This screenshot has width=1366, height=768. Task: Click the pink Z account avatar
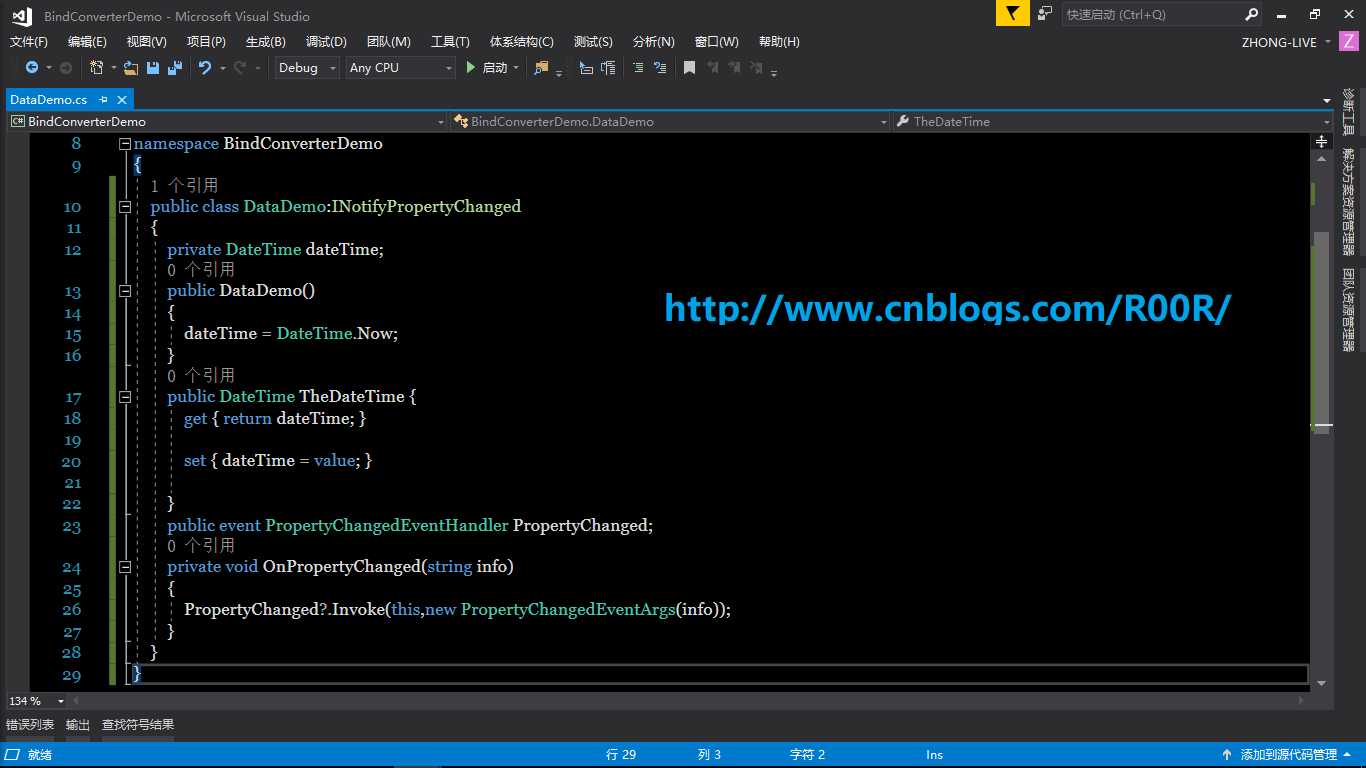tap(1349, 42)
